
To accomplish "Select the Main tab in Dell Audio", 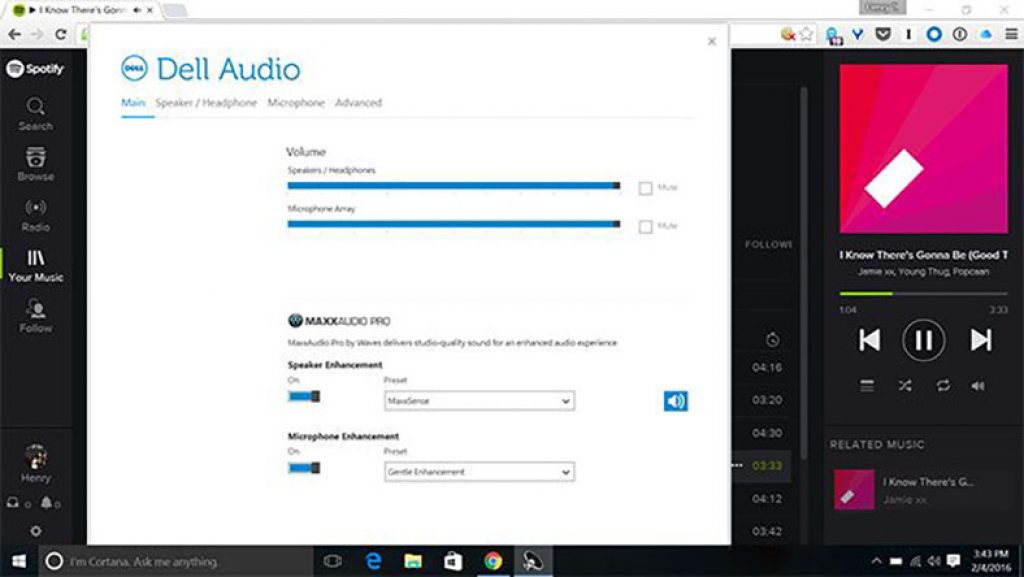I will pyautogui.click(x=133, y=102).
